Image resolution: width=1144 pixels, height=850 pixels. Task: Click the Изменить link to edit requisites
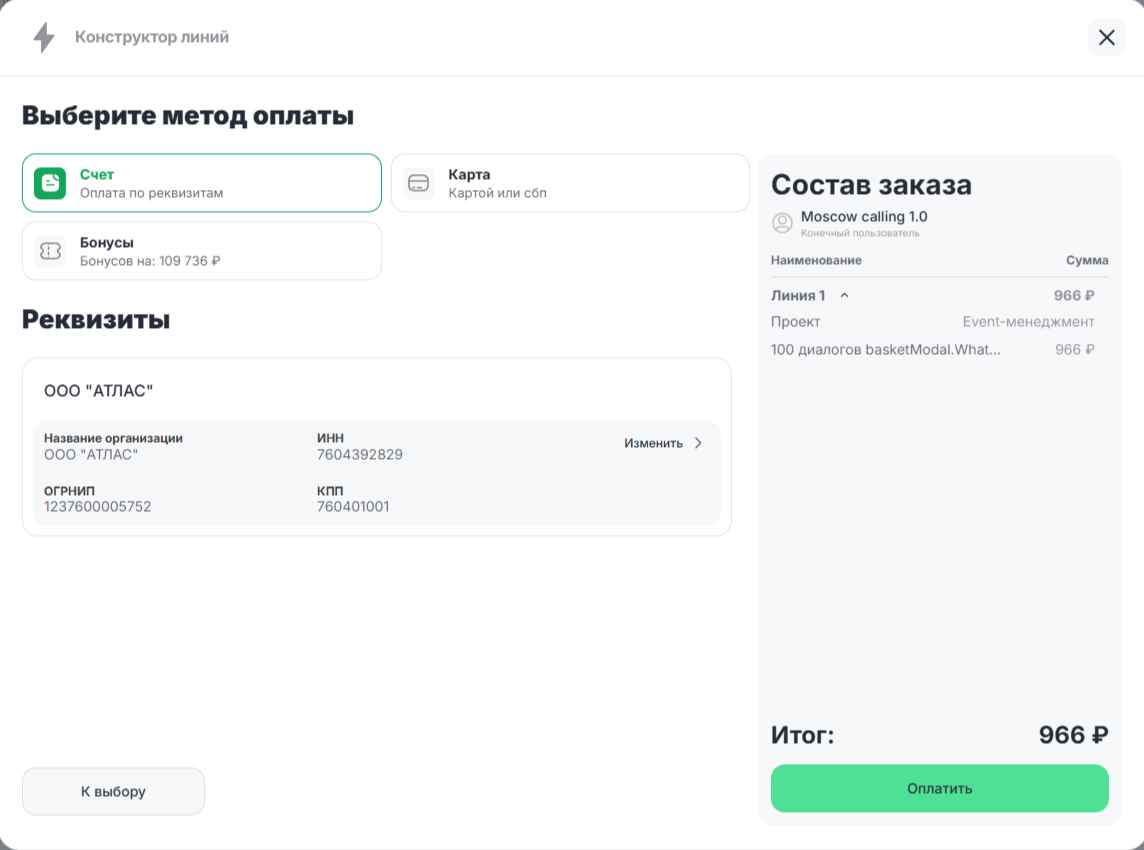pyautogui.click(x=653, y=443)
